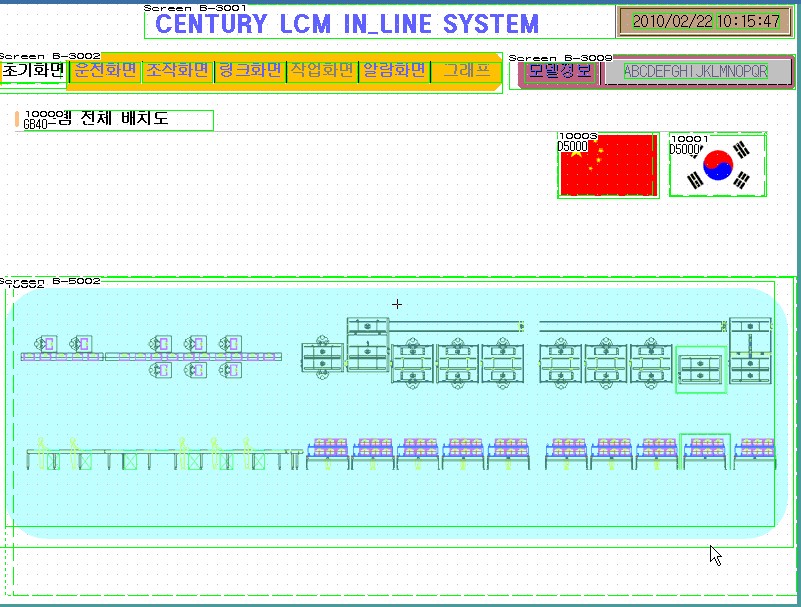The height and width of the screenshot is (607, 801).
Task: Select the 작업화면 tab
Action: click(x=322, y=71)
